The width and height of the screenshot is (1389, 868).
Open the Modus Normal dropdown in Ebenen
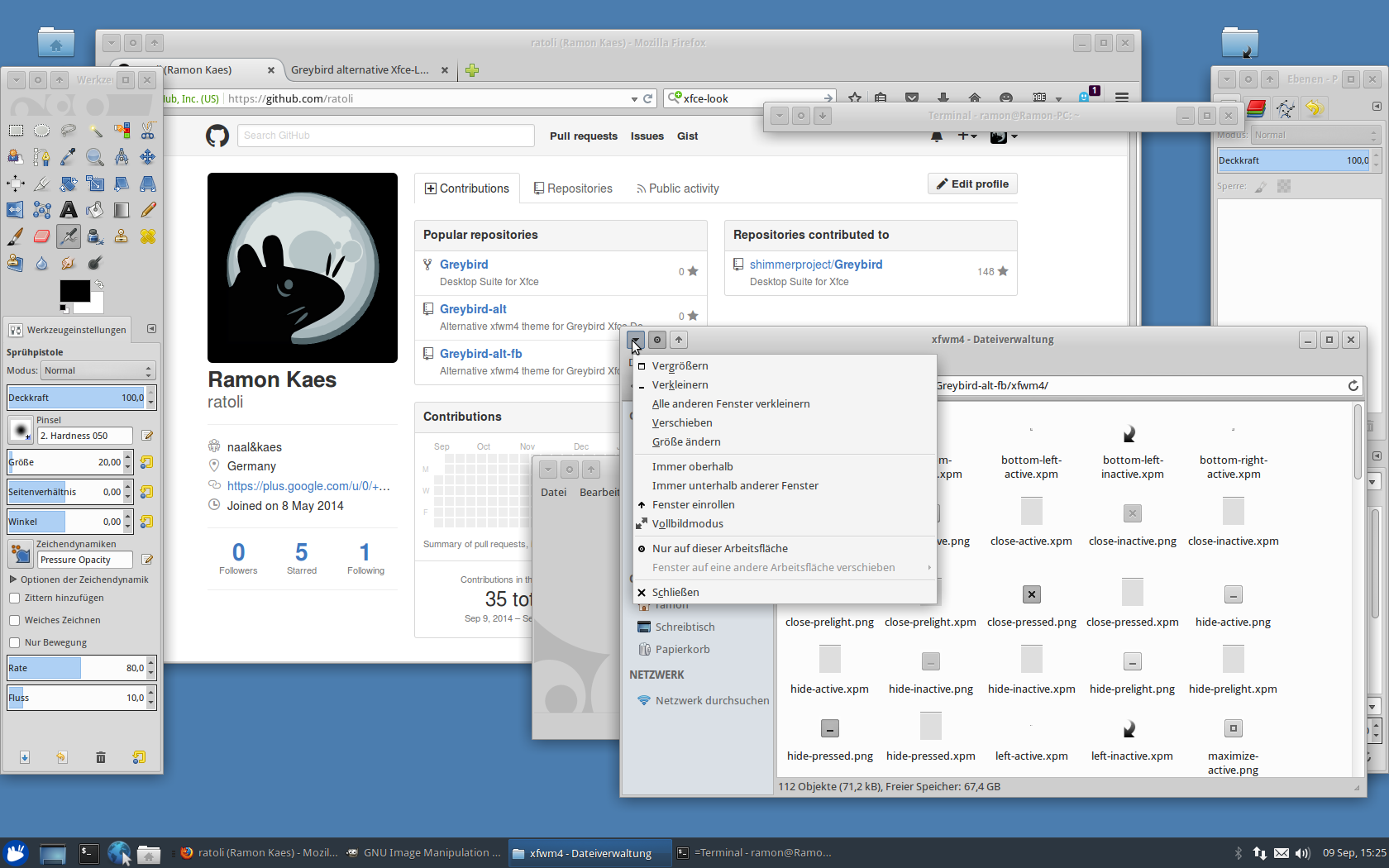[x=1315, y=135]
